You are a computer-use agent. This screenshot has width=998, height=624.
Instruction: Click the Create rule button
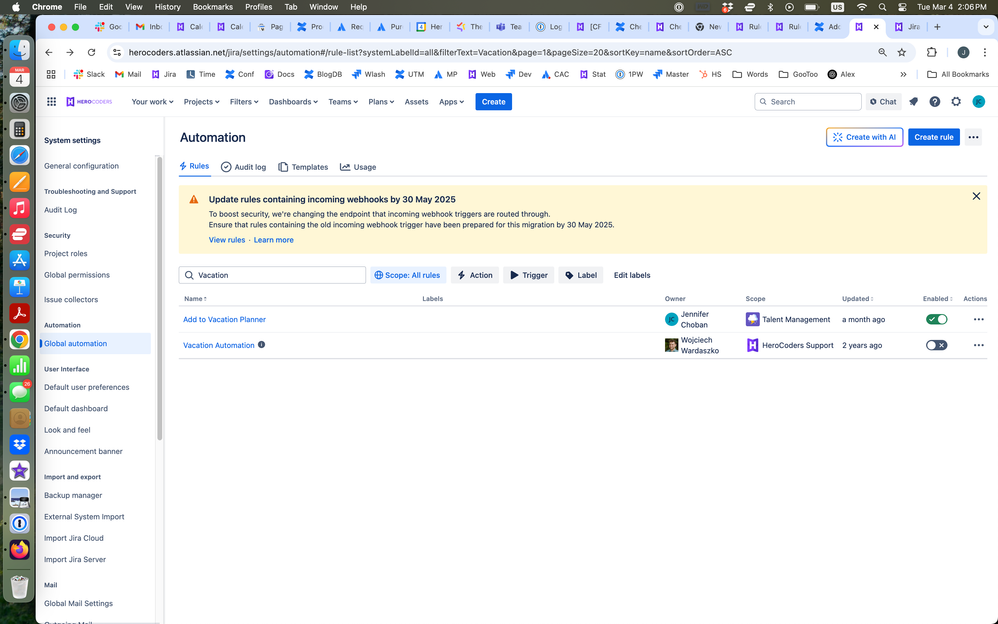click(933, 137)
